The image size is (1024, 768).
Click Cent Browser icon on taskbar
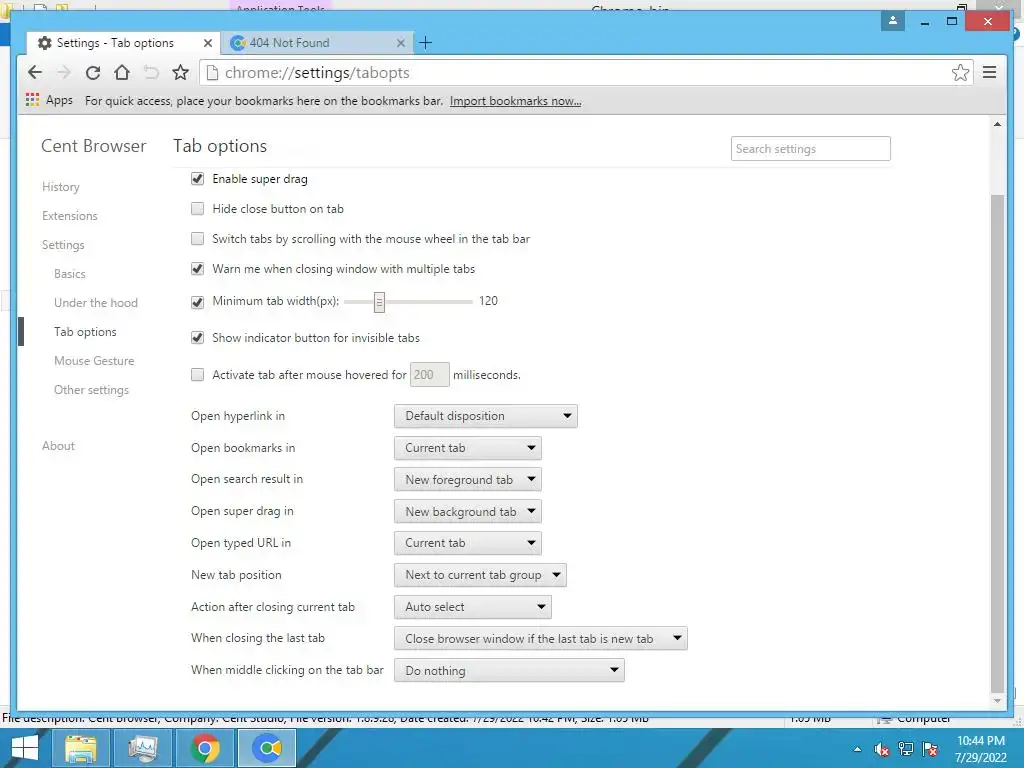click(x=267, y=748)
